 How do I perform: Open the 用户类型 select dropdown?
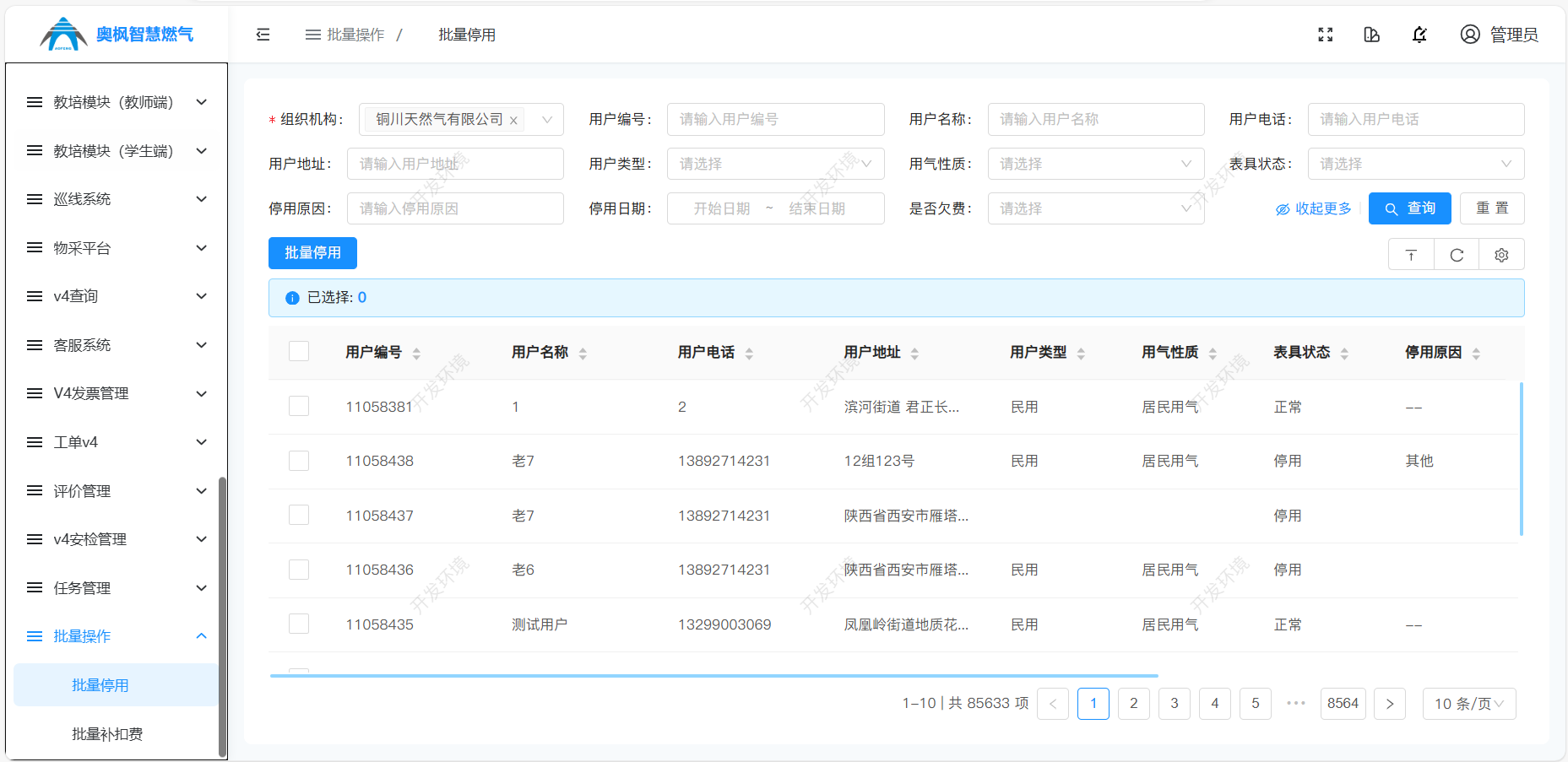[775, 164]
